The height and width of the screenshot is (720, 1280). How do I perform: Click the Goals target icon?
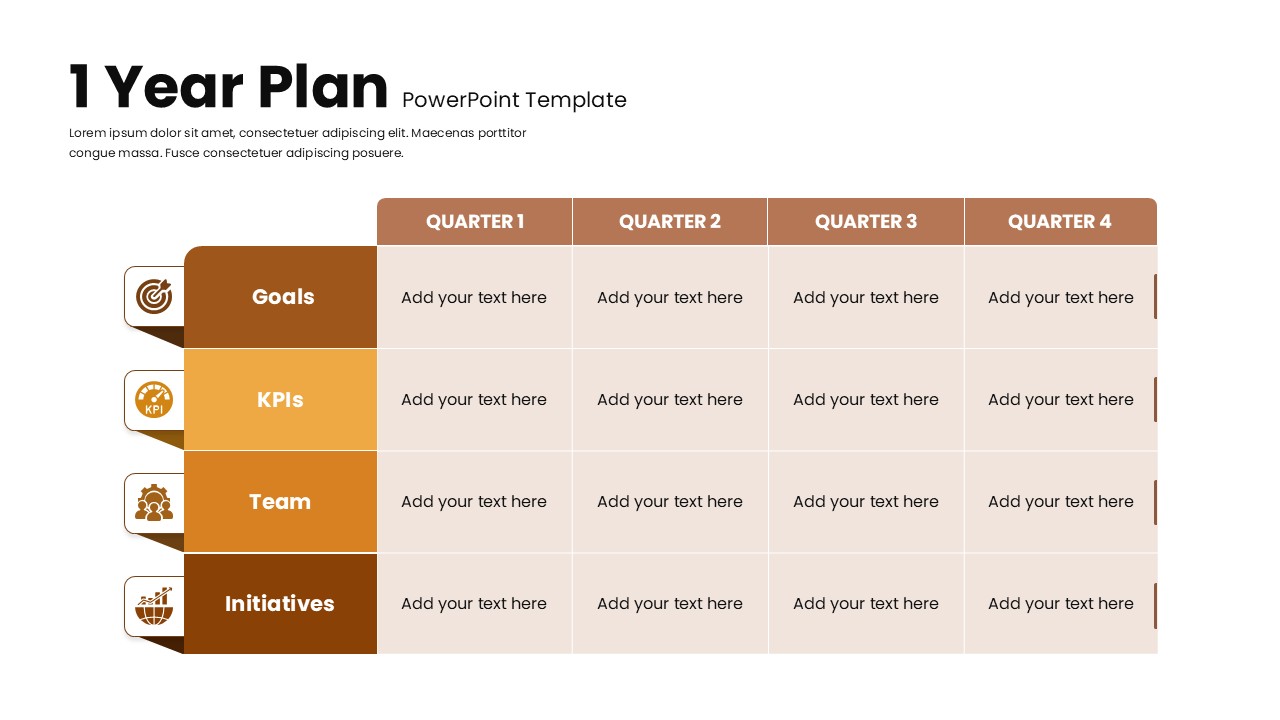pyautogui.click(x=154, y=296)
